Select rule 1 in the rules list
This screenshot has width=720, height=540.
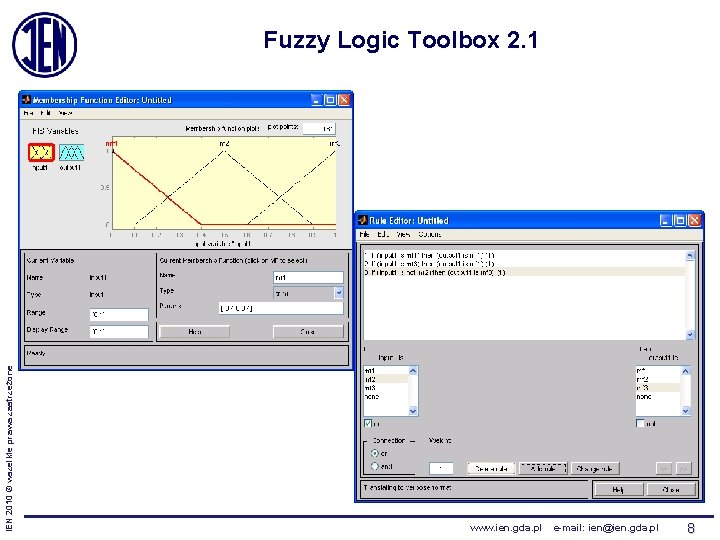click(x=524, y=255)
